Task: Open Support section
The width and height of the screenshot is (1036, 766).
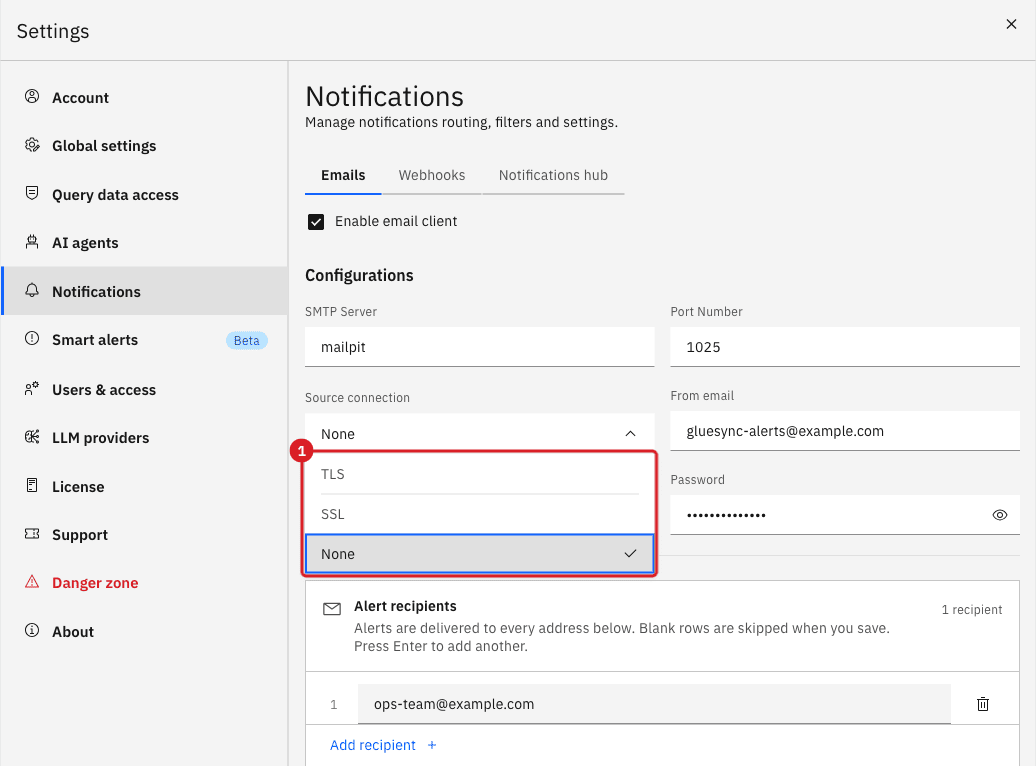Action: pyautogui.click(x=144, y=535)
